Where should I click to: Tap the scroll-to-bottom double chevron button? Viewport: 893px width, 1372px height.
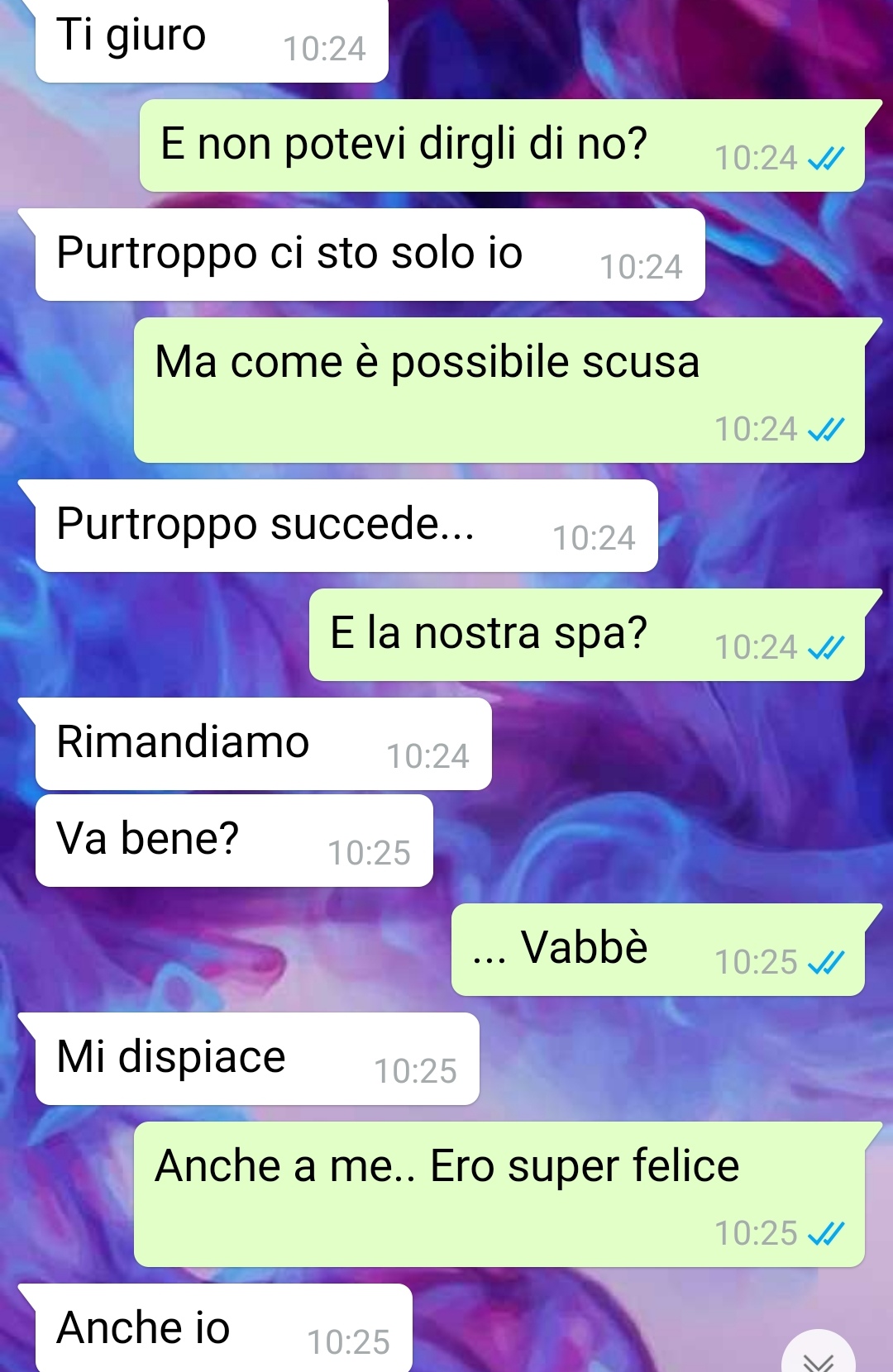pos(819,1352)
